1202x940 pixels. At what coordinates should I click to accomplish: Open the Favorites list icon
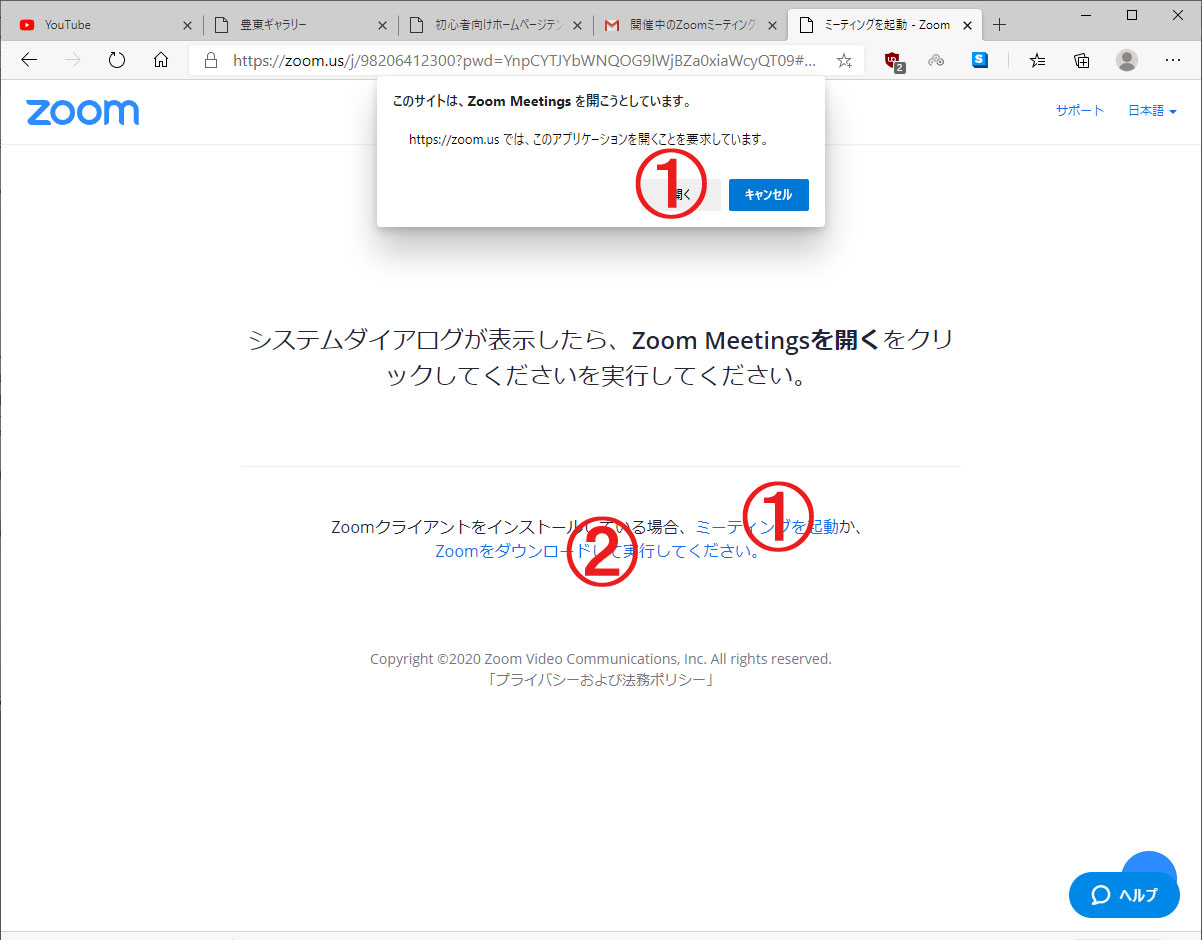[1037, 60]
